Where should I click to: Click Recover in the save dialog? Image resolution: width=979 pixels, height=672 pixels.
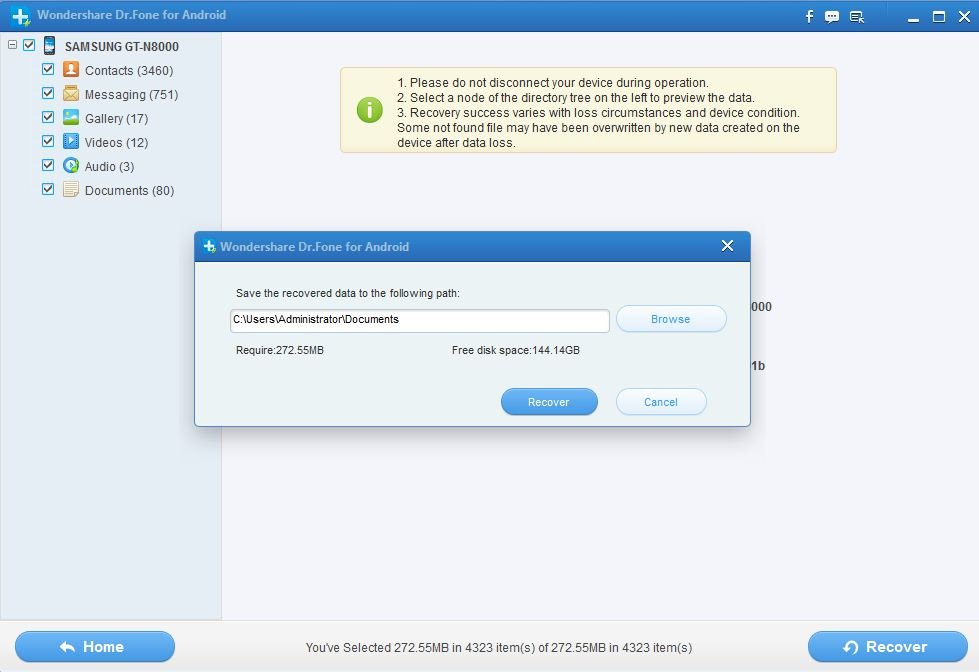point(549,402)
